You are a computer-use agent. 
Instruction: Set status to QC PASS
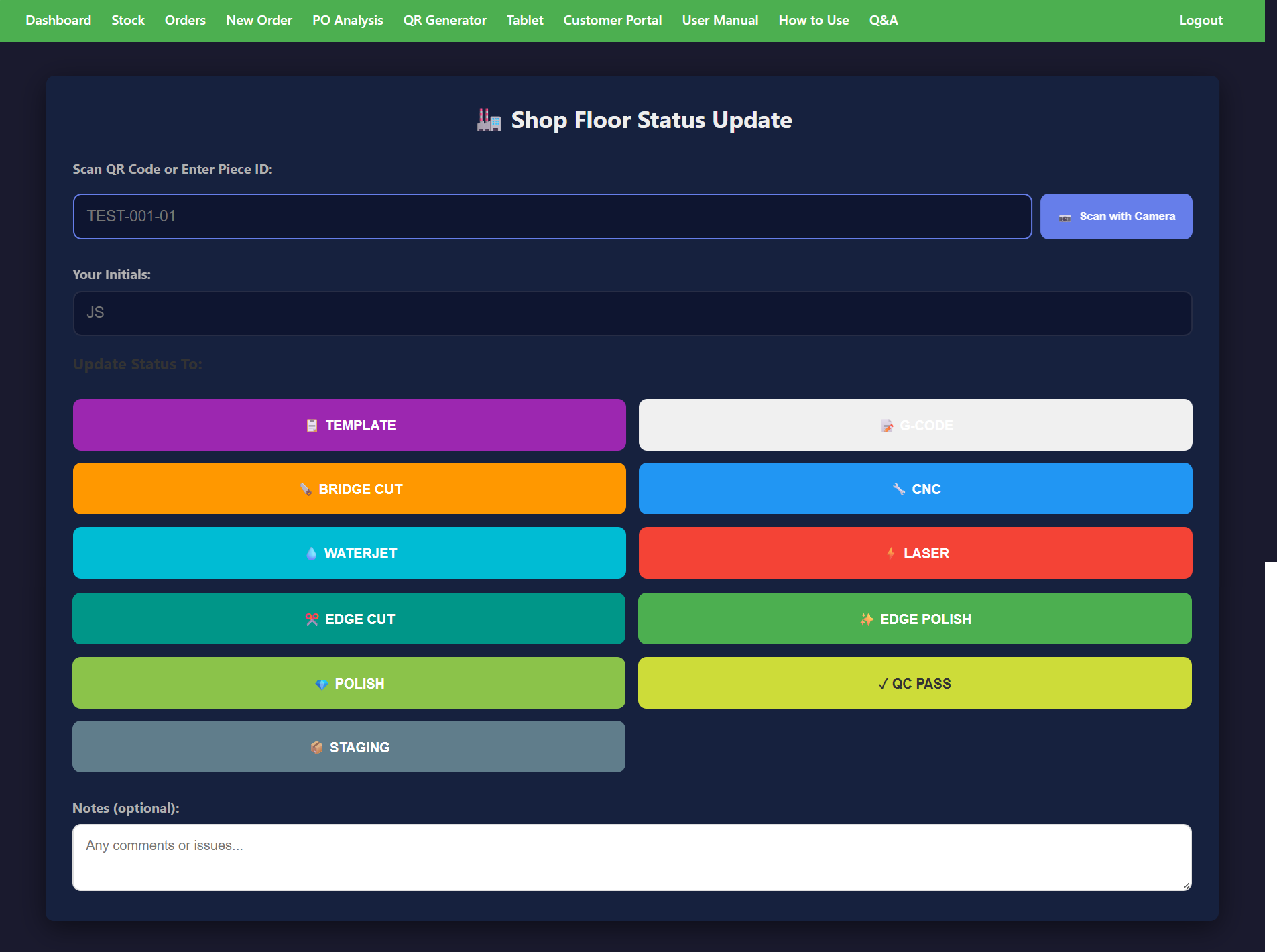[914, 683]
